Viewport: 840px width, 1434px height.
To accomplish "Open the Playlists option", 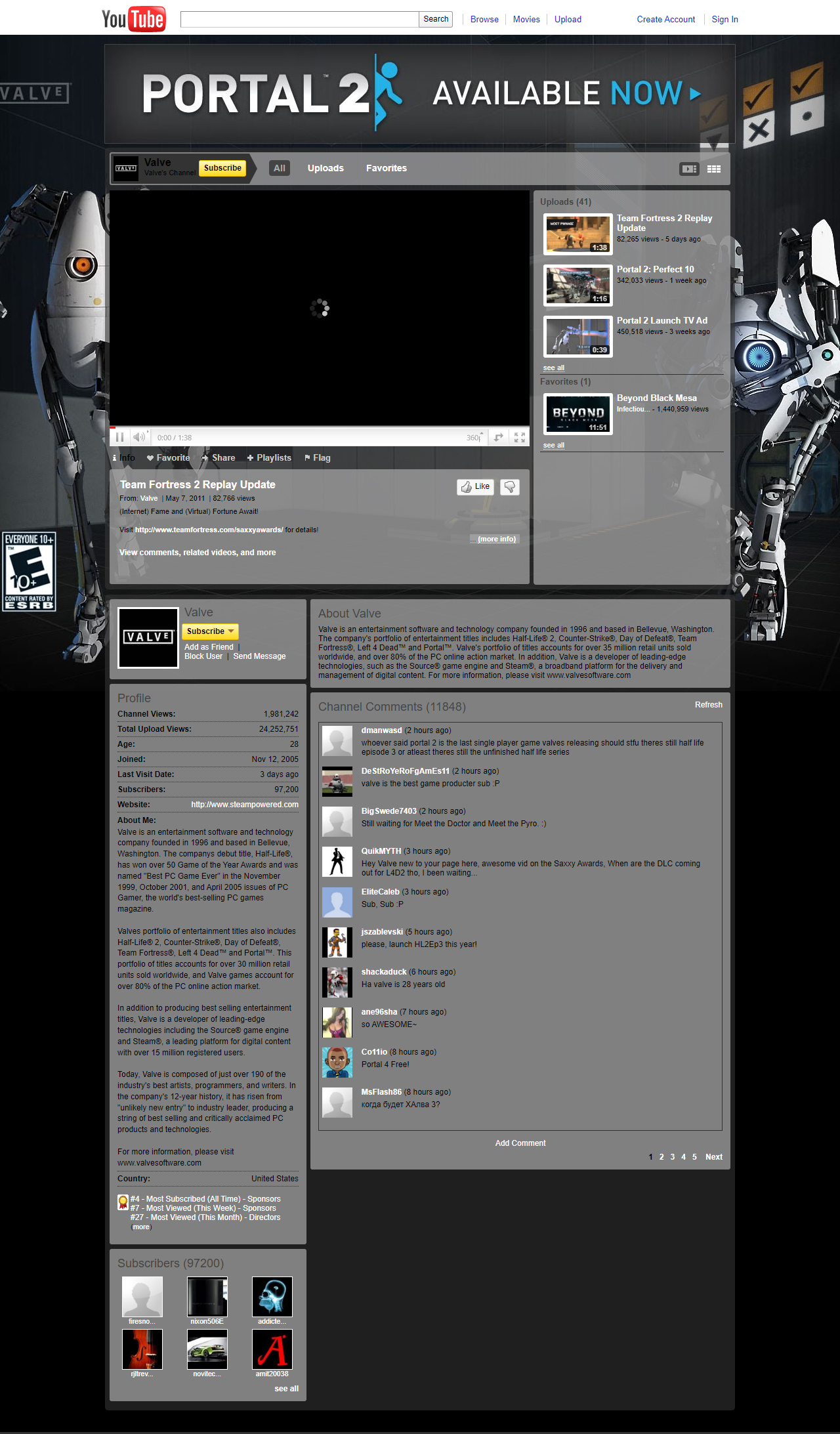I will point(269,457).
